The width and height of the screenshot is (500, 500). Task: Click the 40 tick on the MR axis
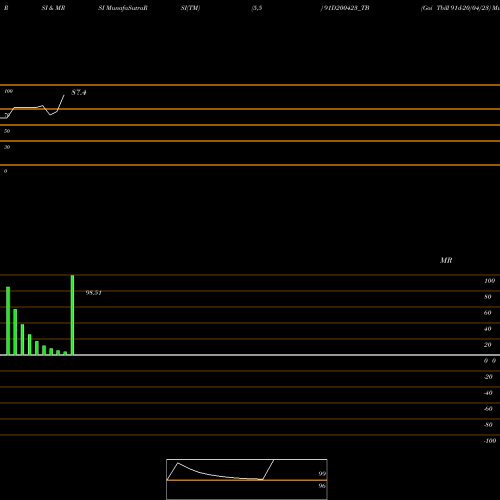487,329
